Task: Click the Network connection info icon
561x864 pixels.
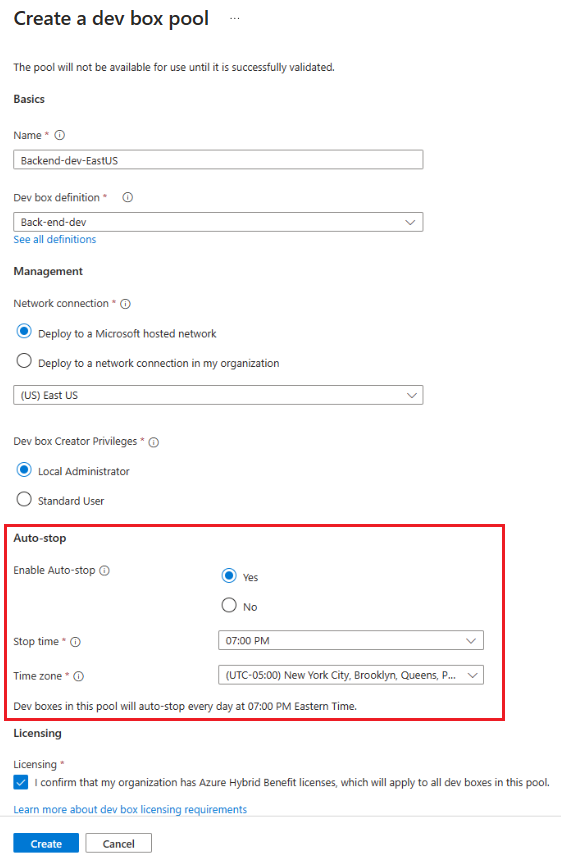Action: point(126,304)
